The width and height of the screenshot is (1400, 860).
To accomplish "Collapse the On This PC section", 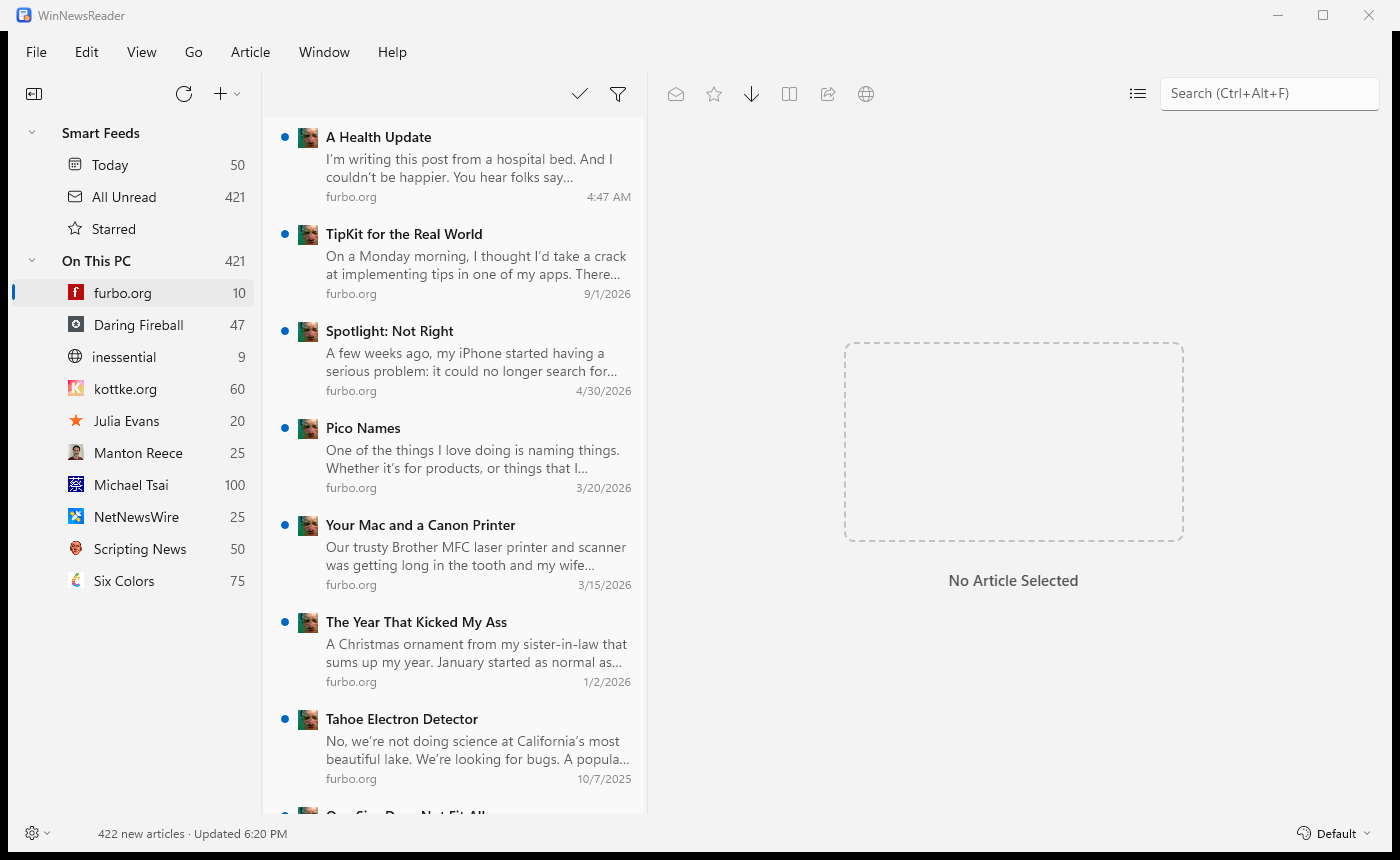I will pyautogui.click(x=32, y=261).
